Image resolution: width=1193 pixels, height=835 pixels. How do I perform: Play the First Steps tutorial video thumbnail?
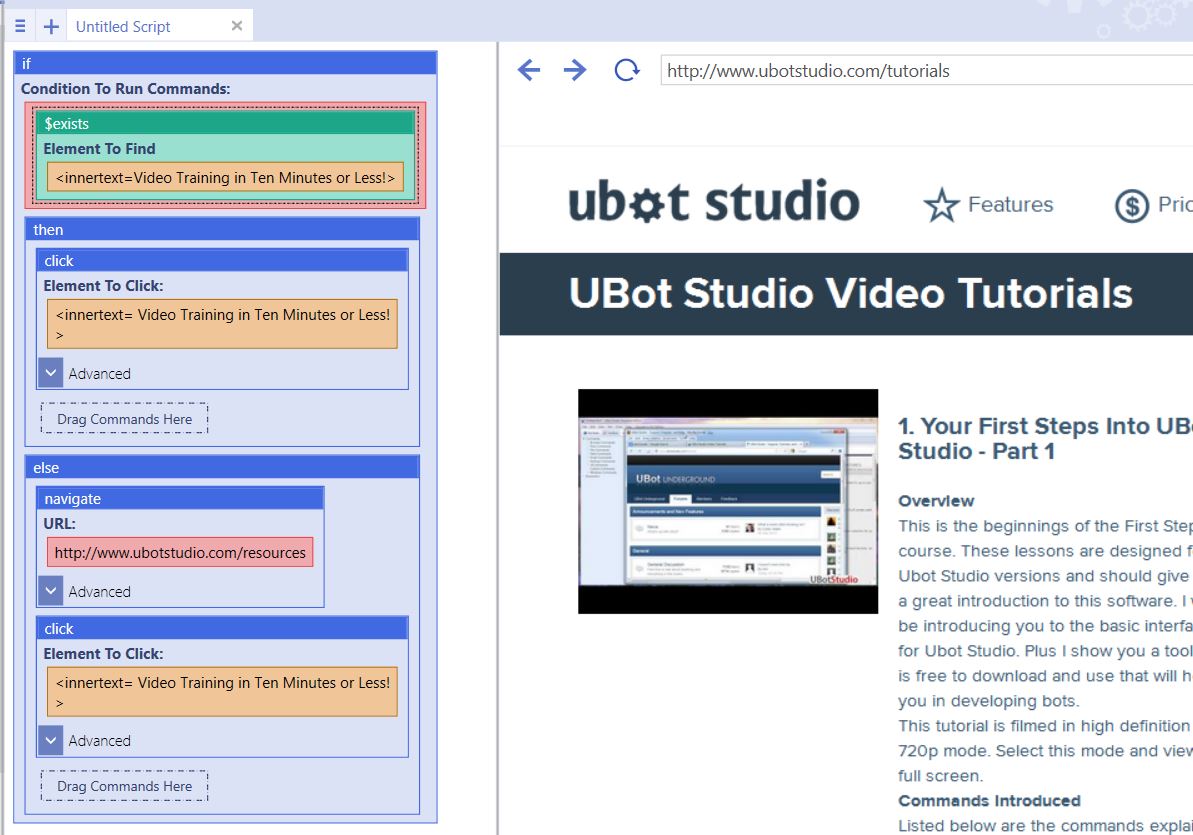coord(728,502)
